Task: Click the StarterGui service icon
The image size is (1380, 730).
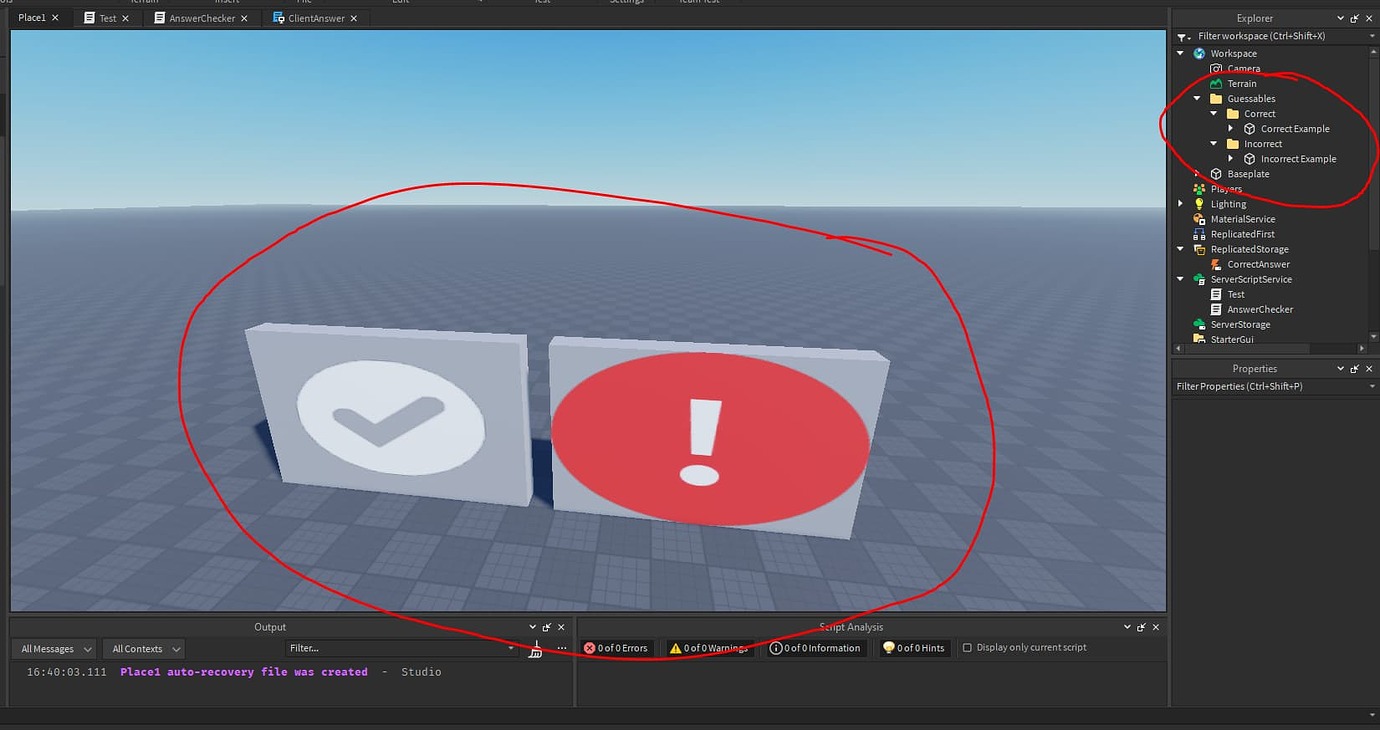Action: 1199,339
